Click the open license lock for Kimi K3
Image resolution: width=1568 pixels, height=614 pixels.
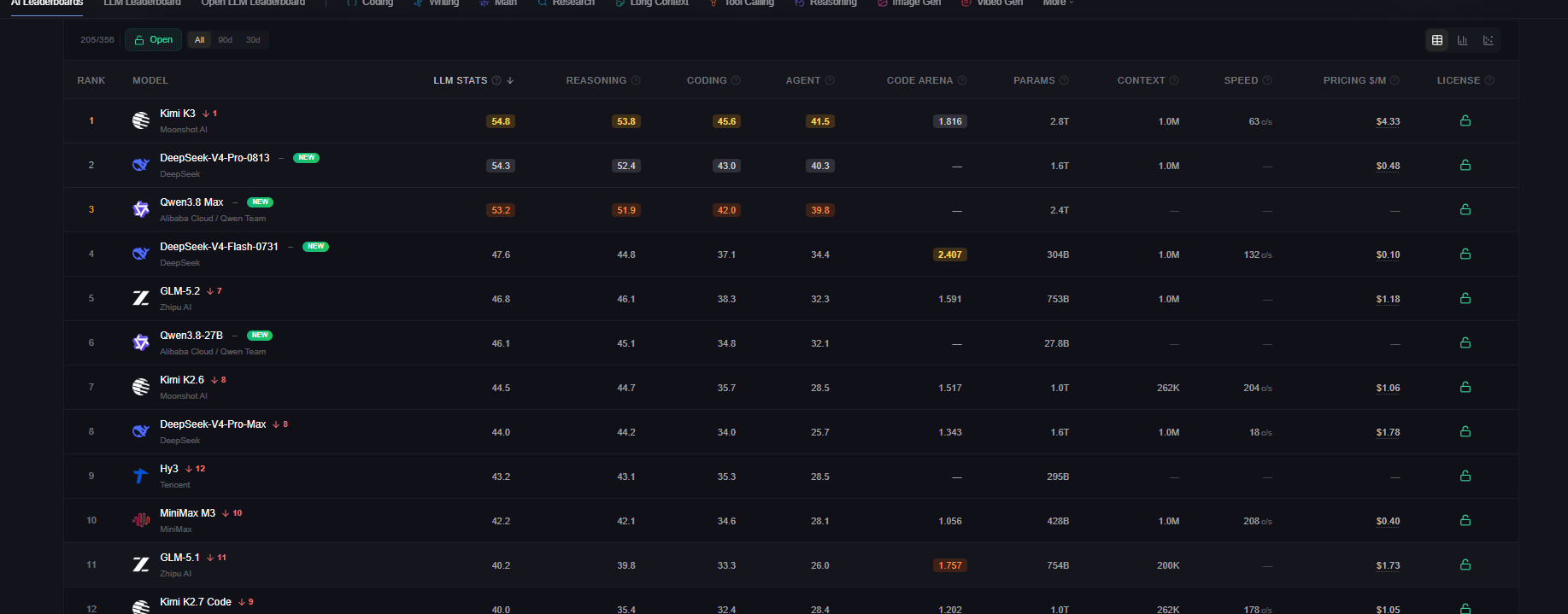pos(1465,120)
